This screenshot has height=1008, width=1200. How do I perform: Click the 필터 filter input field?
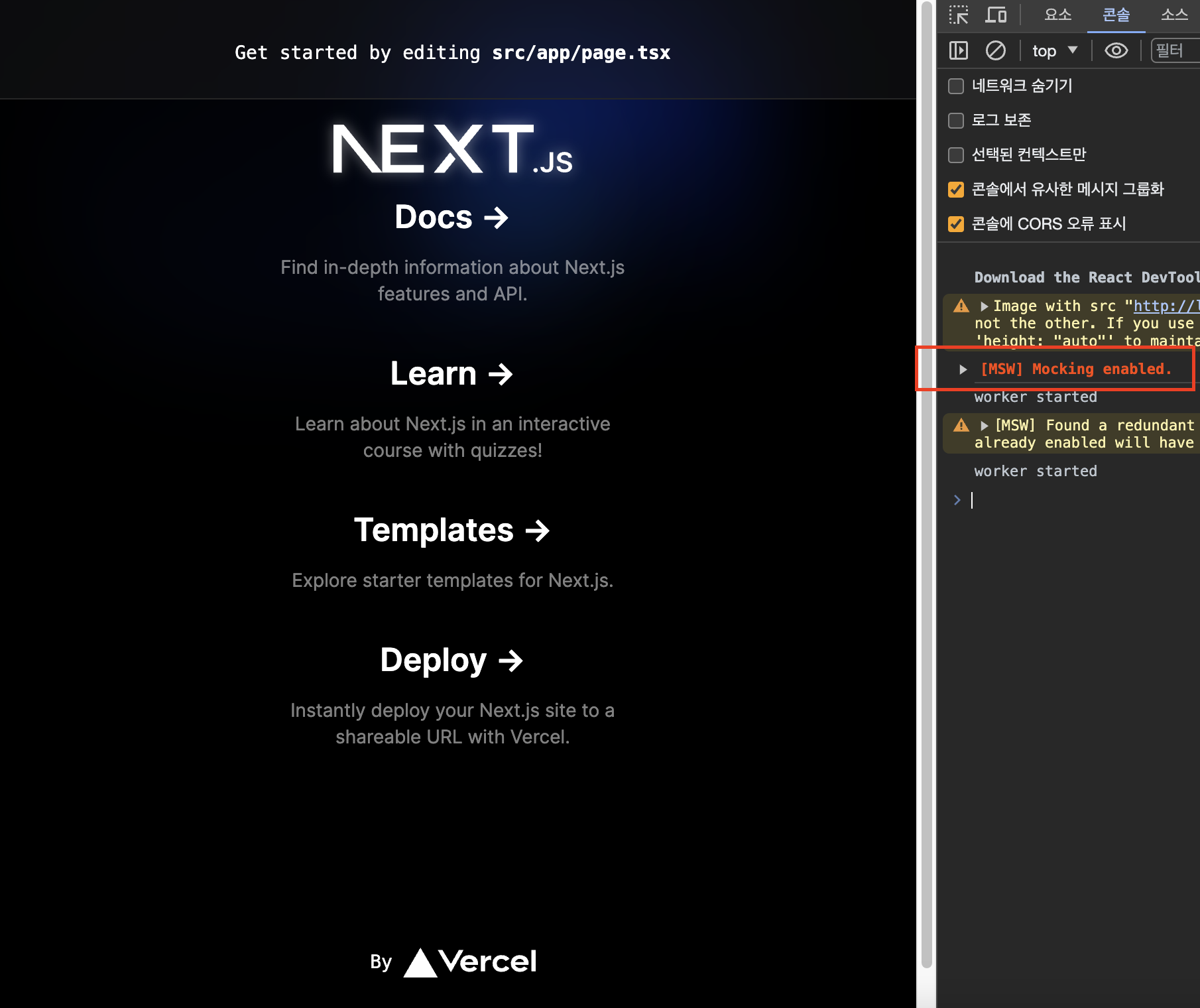pyautogui.click(x=1175, y=50)
